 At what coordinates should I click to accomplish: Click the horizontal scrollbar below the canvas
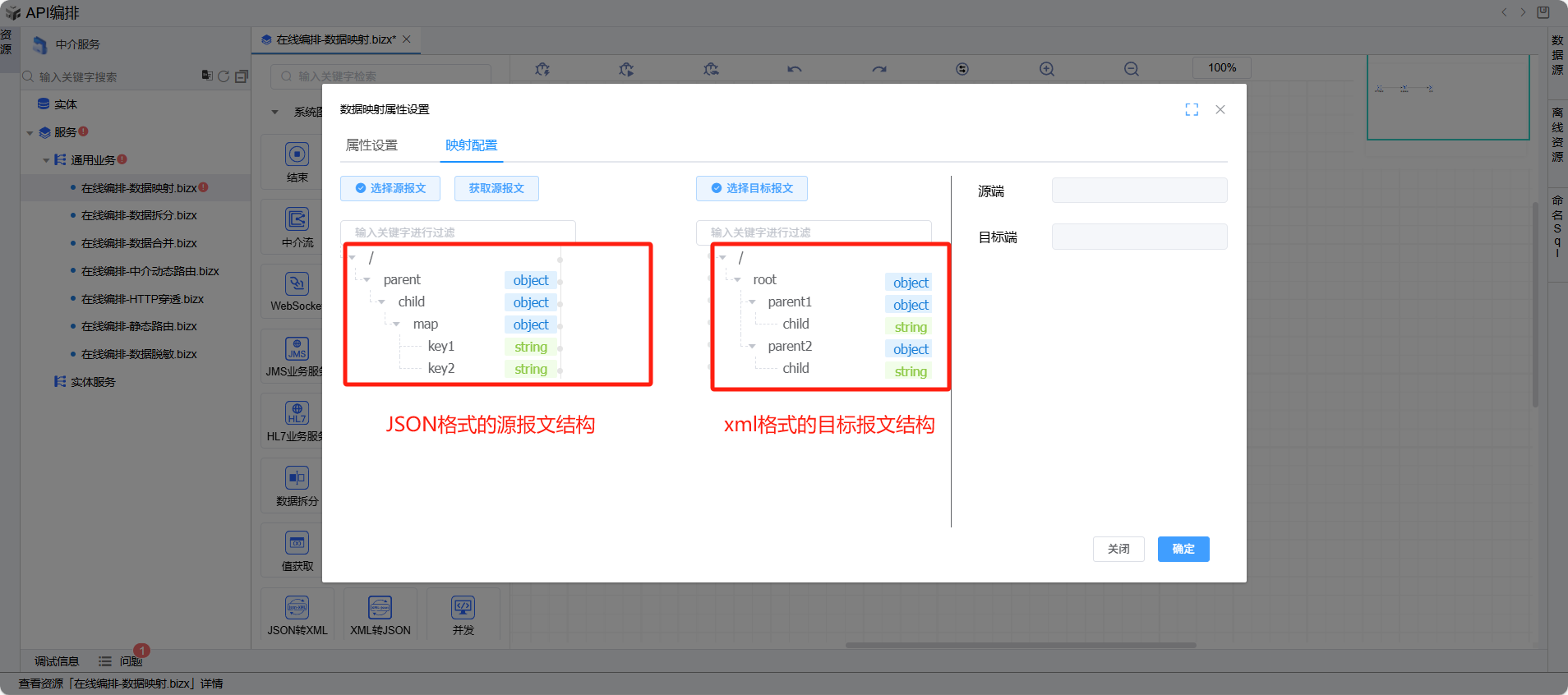[x=1020, y=645]
